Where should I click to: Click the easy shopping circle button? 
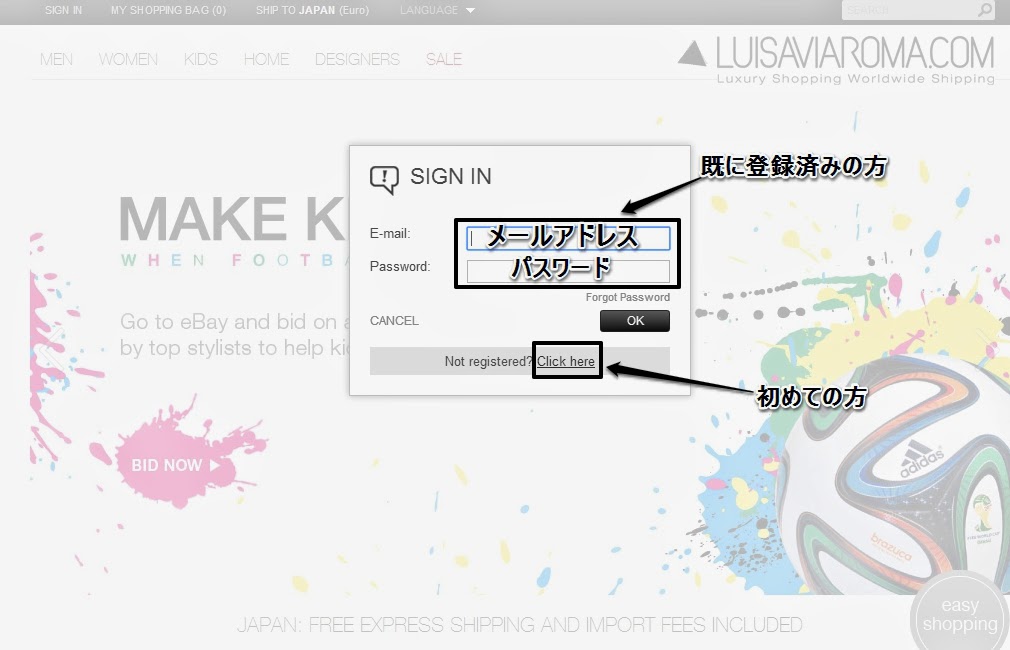click(959, 614)
